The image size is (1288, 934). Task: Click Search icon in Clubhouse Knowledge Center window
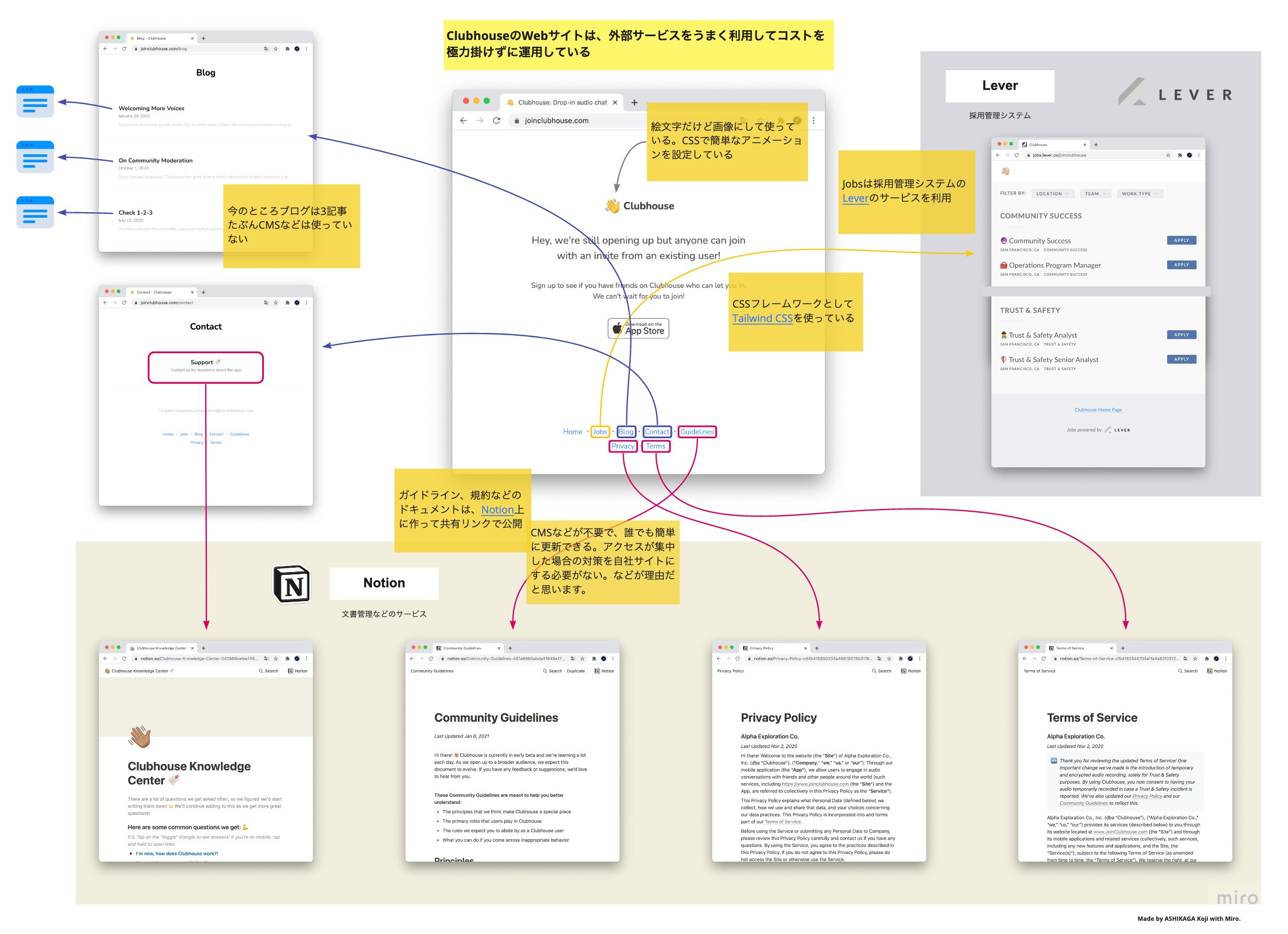269,671
